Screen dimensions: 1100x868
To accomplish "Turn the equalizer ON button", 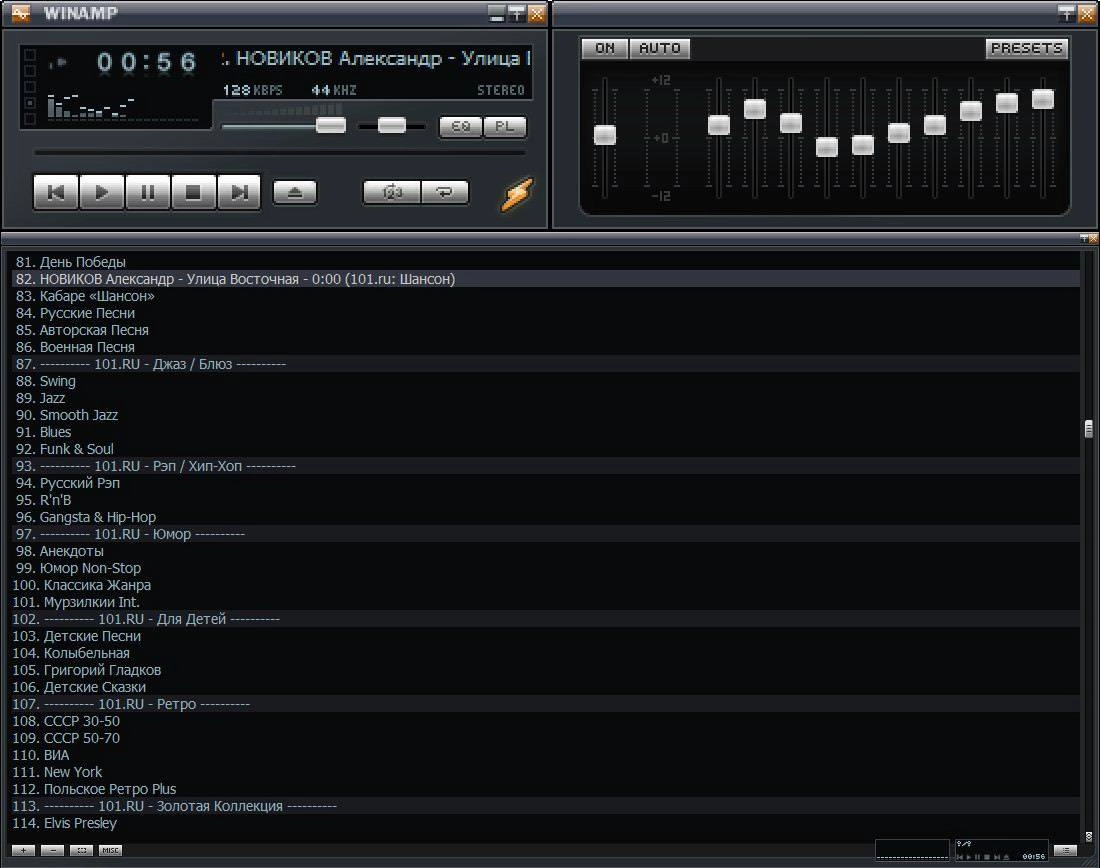I will [x=605, y=48].
